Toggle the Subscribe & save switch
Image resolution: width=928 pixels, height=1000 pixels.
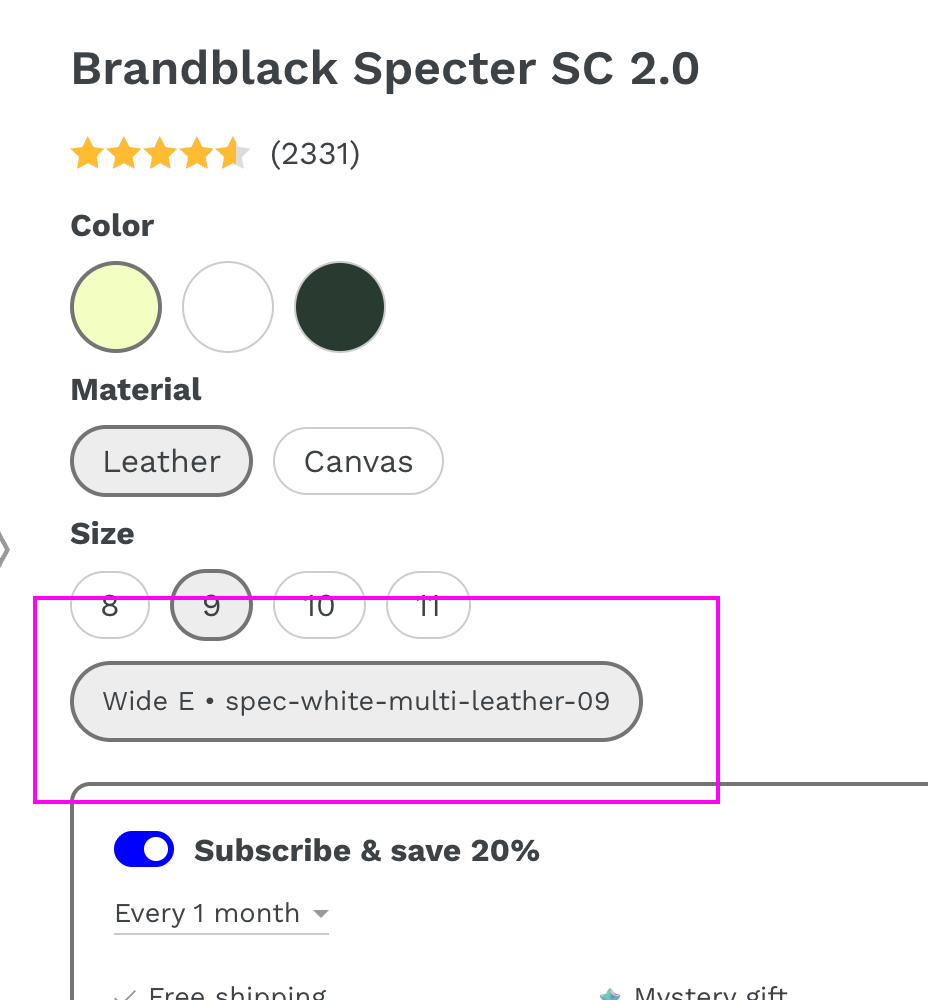144,850
